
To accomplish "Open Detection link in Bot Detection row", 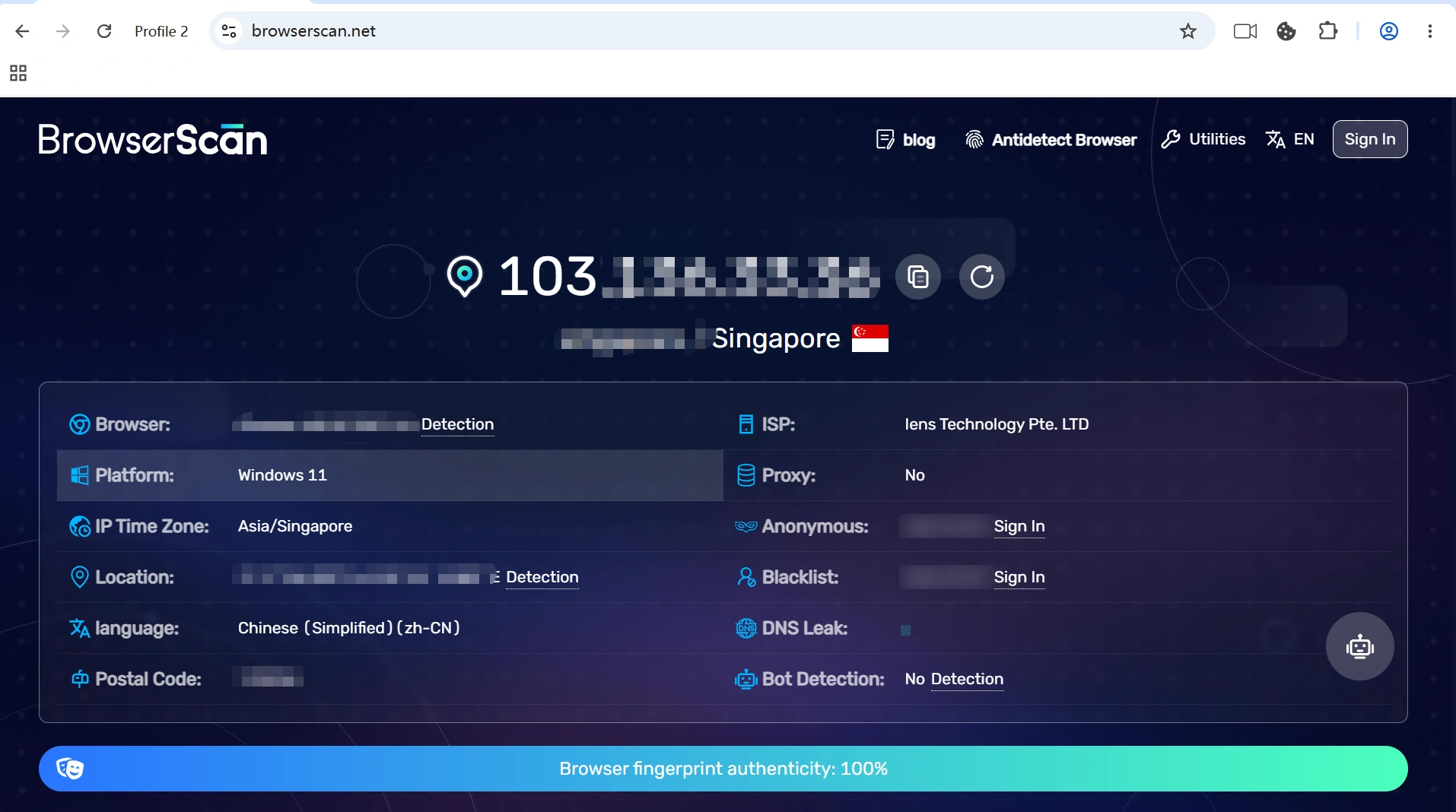I will [x=967, y=679].
